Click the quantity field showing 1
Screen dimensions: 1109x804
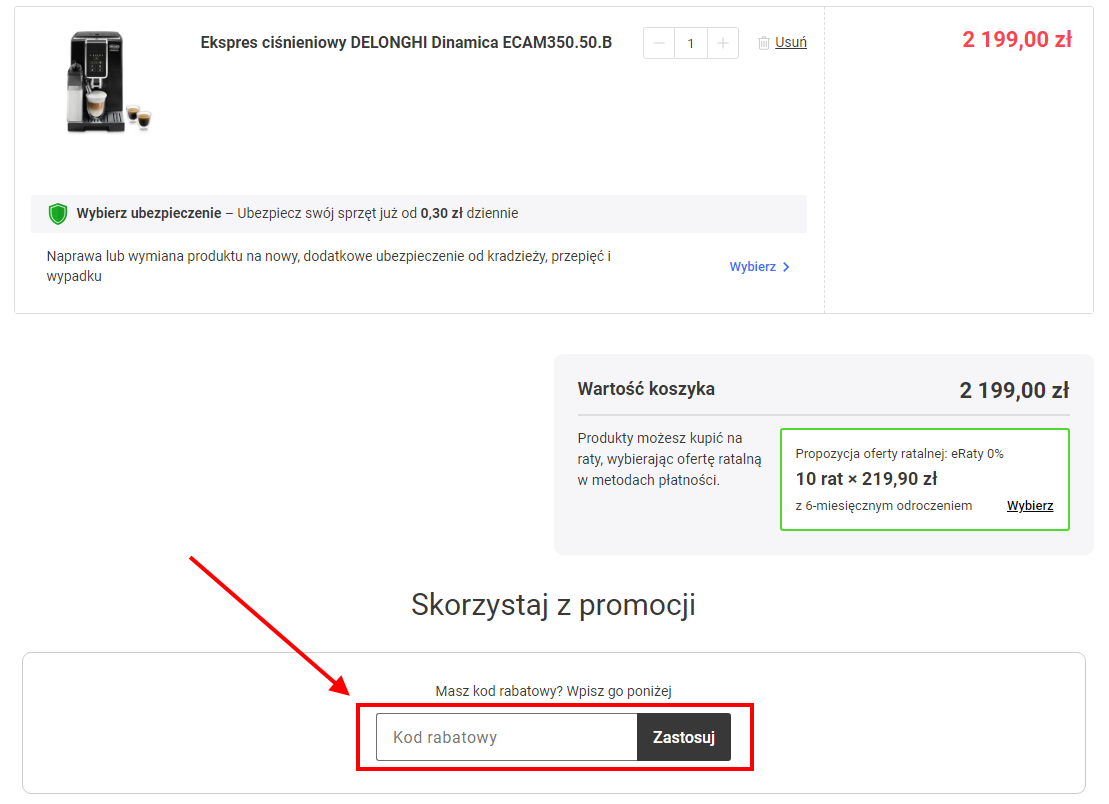(691, 43)
